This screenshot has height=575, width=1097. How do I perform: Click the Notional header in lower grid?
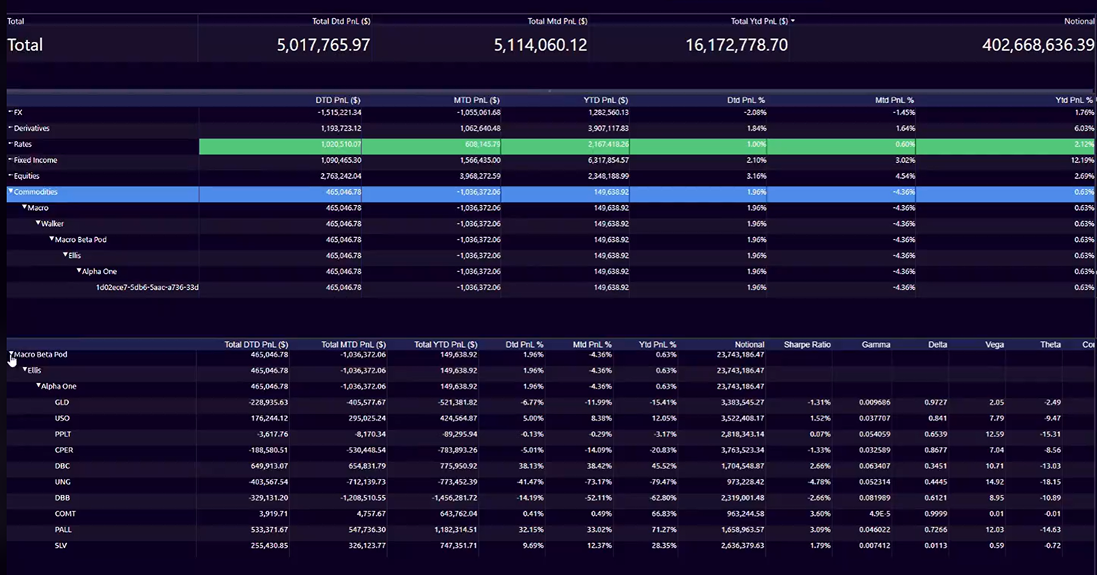[x=746, y=345]
